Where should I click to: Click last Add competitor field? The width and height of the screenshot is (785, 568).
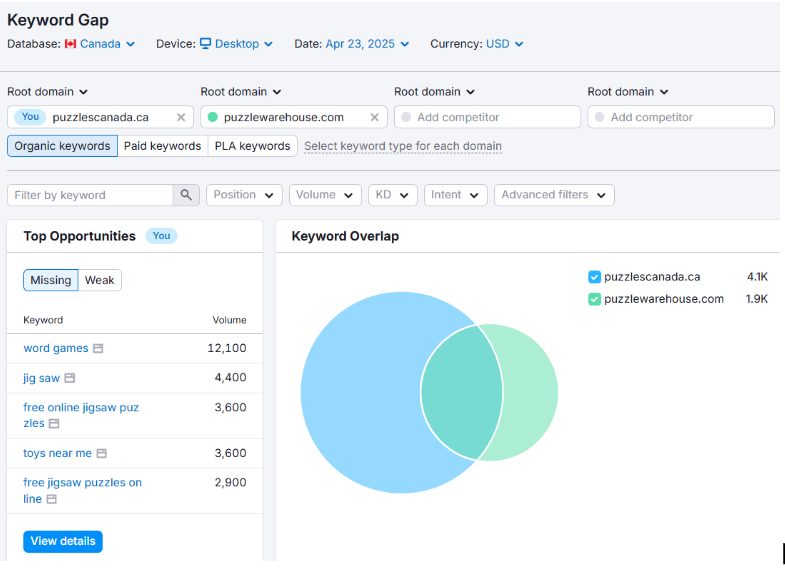(681, 117)
